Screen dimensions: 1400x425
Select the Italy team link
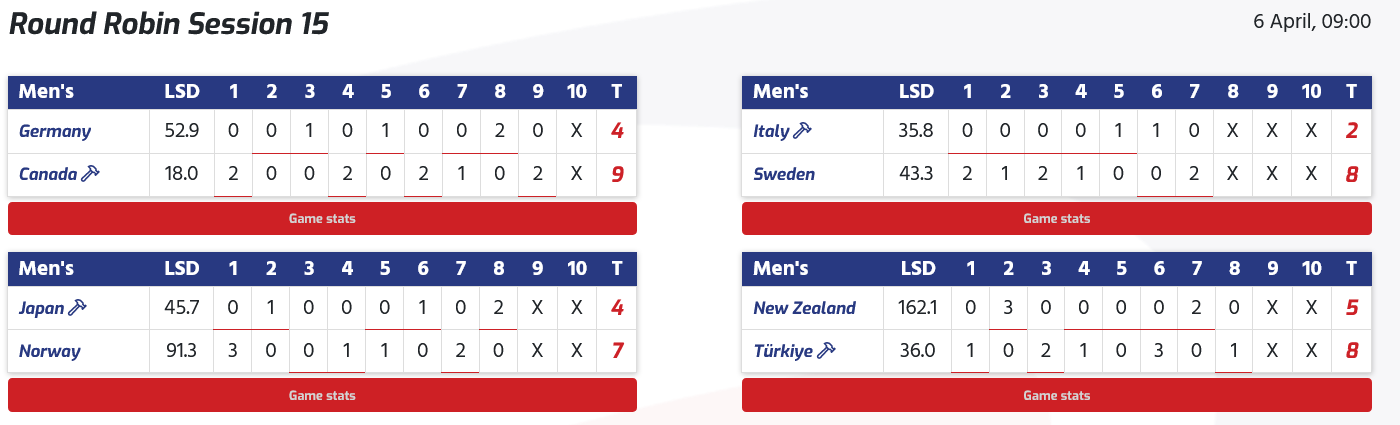(x=771, y=131)
